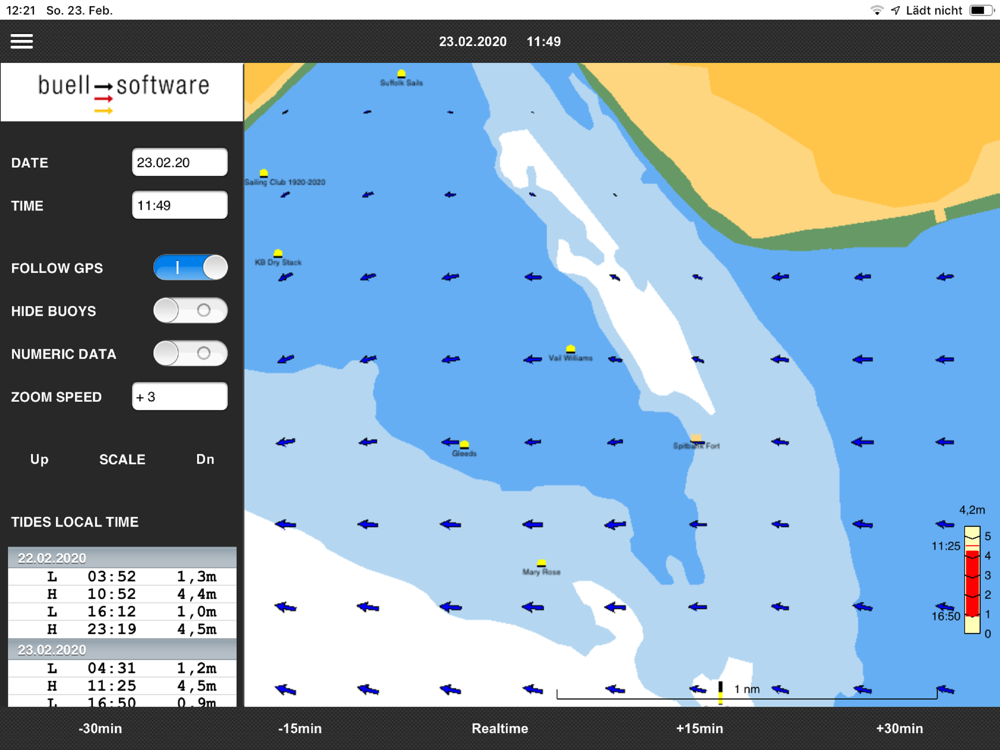Switch to Realtime
1000x750 pixels.
coord(500,728)
